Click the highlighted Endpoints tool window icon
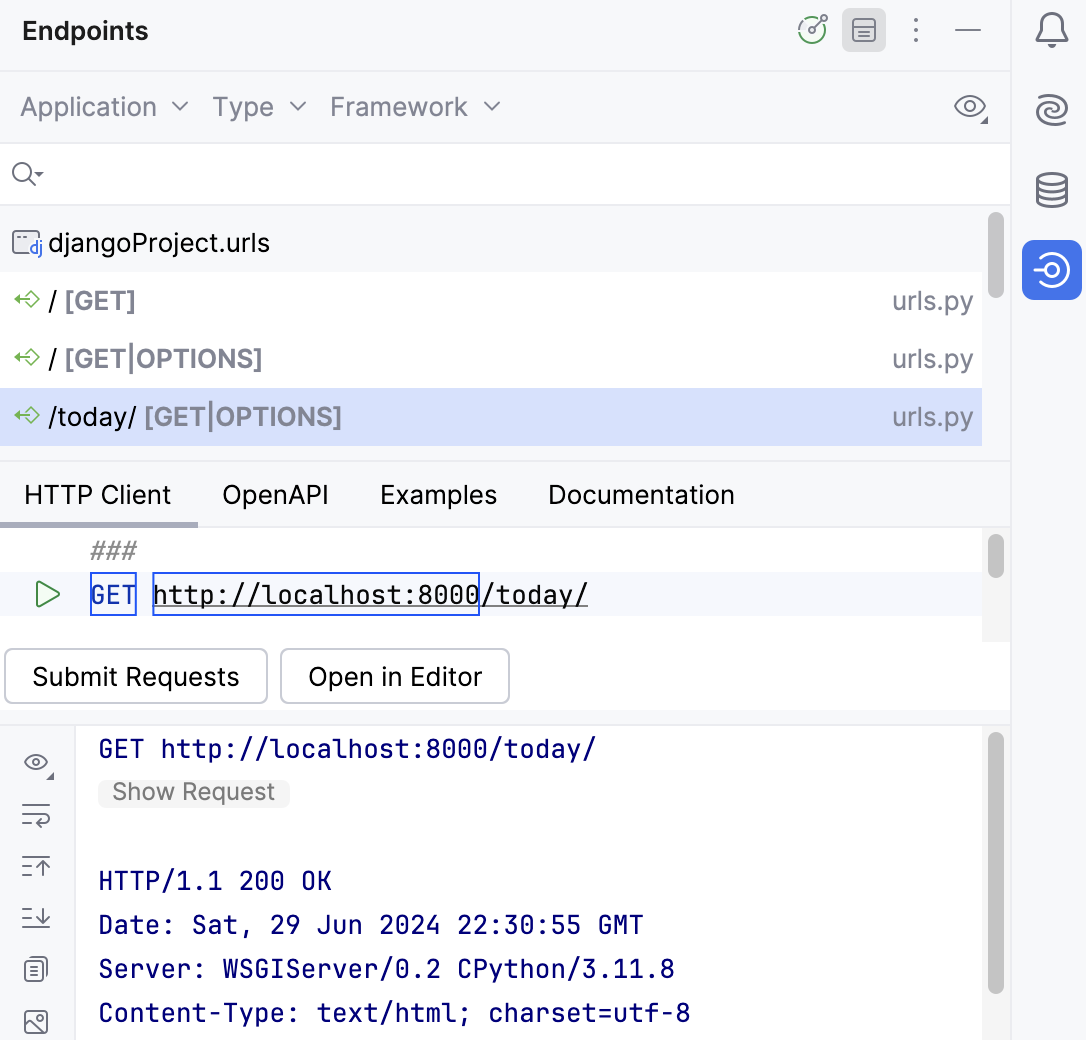Viewport: 1086px width, 1040px height. point(1051,270)
